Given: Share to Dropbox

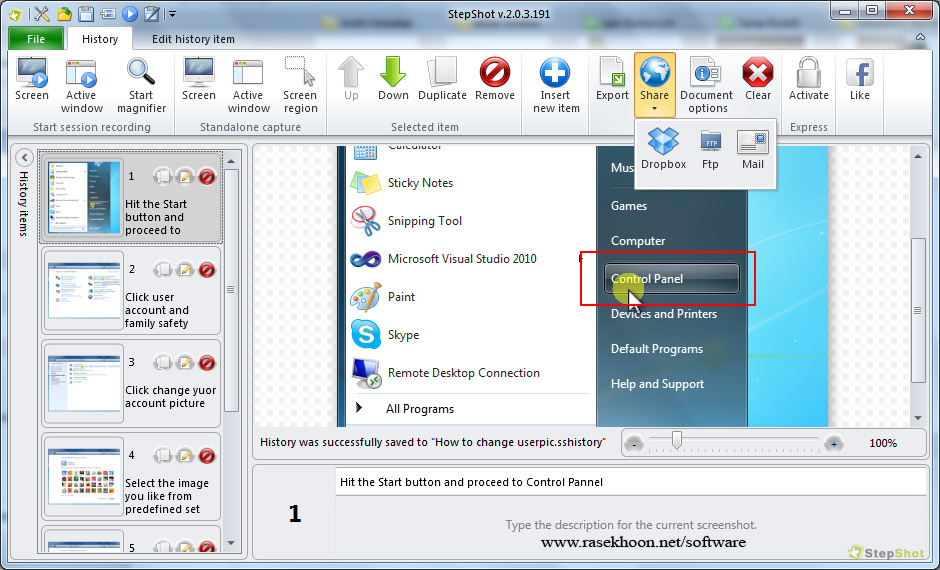Looking at the screenshot, I should click(663, 149).
